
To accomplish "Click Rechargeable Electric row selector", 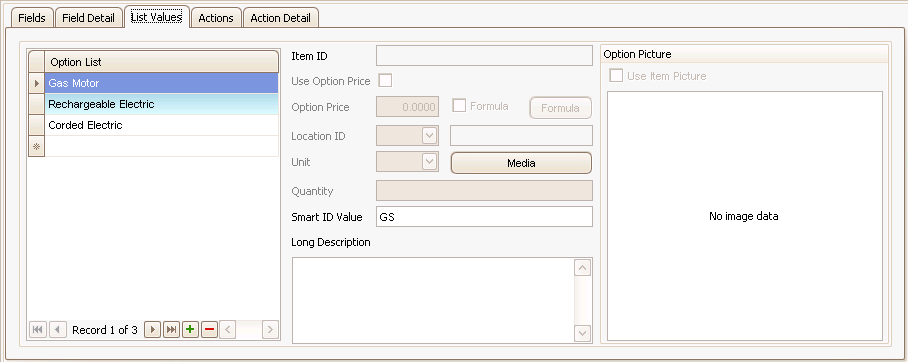I will tap(36, 104).
